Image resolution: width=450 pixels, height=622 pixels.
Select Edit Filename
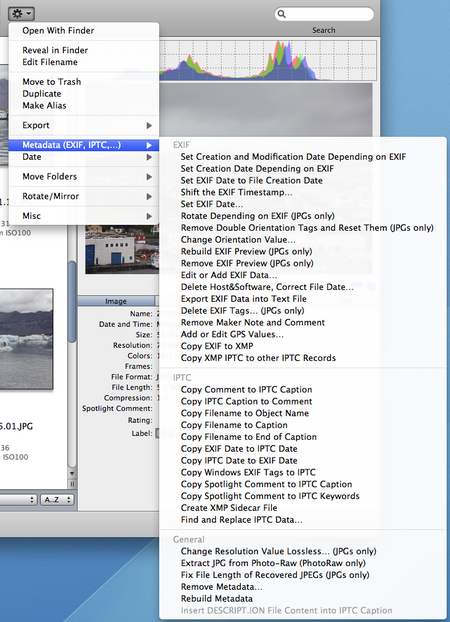click(84, 62)
